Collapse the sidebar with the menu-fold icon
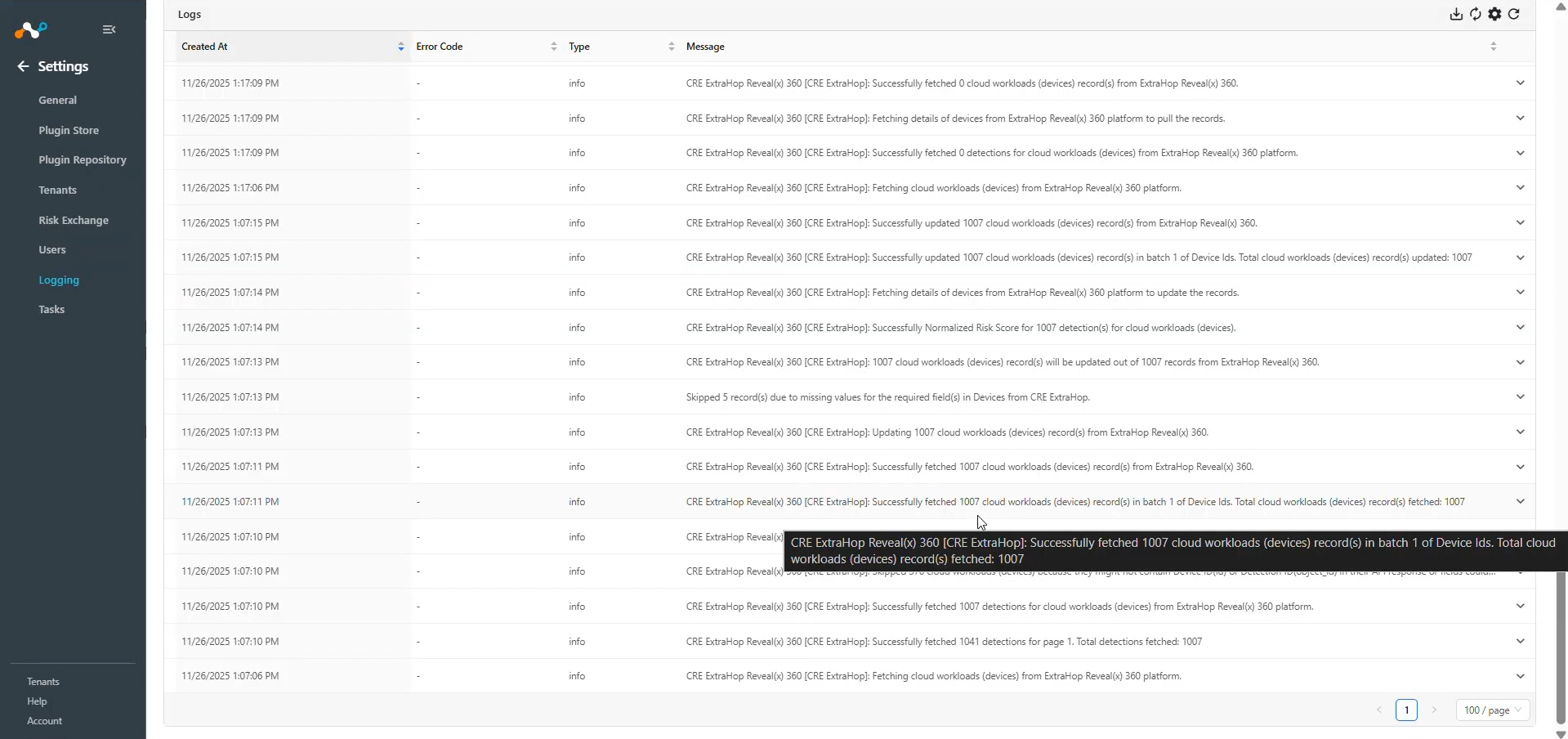1568x739 pixels. point(109,29)
